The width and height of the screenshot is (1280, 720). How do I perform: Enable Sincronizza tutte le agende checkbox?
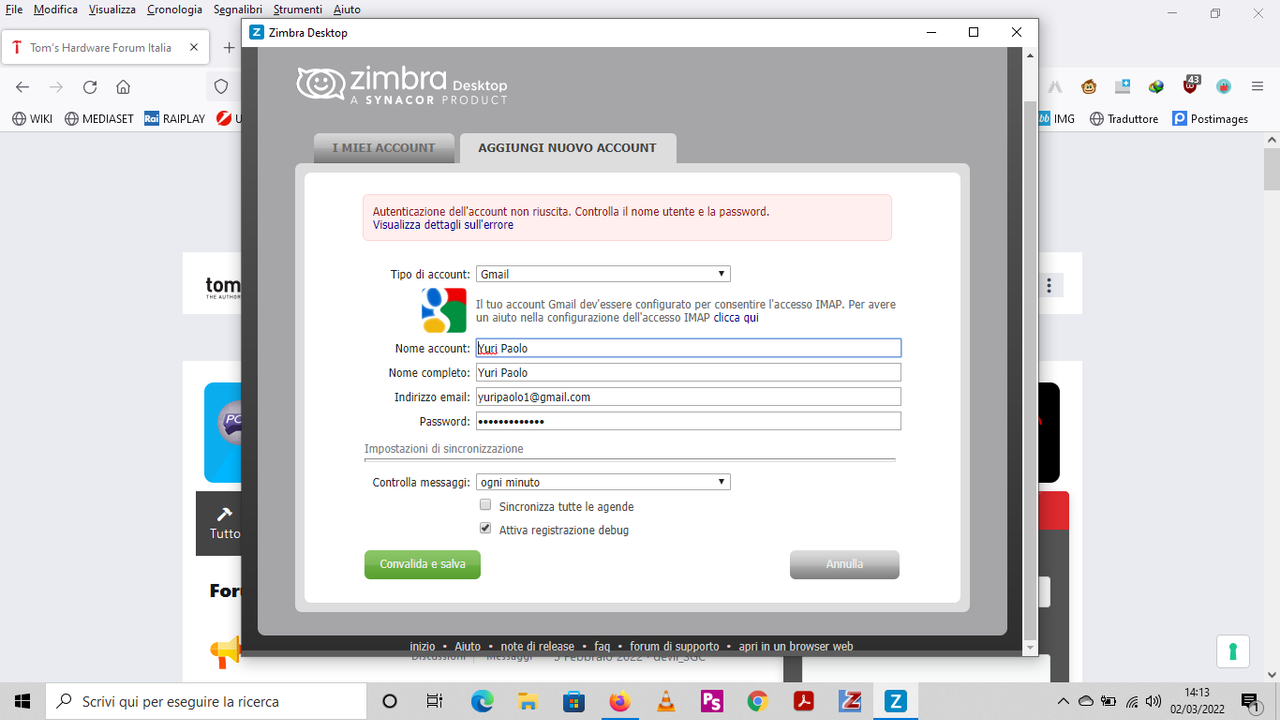[x=486, y=505]
